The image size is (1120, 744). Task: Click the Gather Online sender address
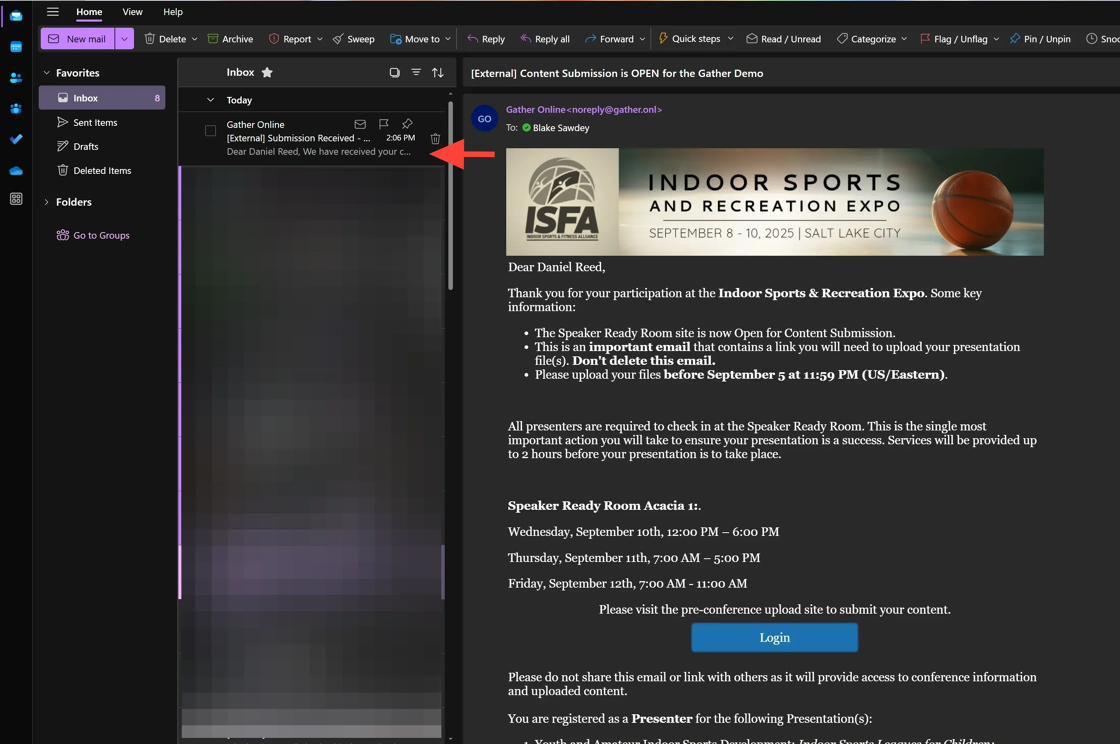pyautogui.click(x=584, y=109)
